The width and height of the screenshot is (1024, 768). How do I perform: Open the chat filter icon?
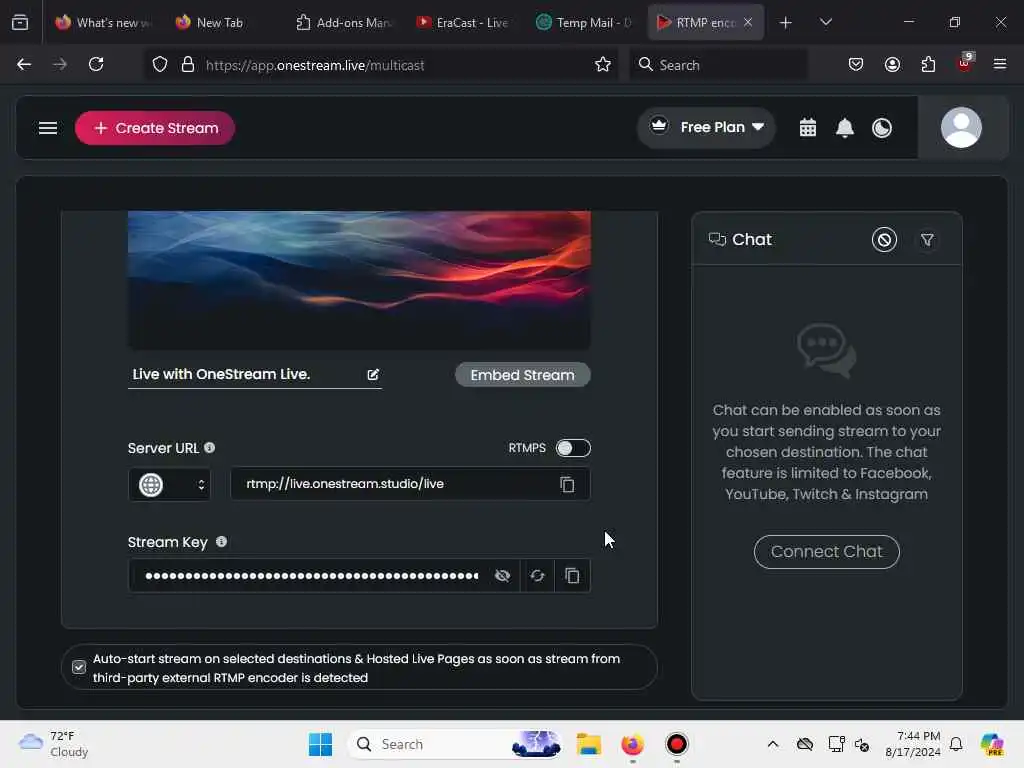[927, 240]
